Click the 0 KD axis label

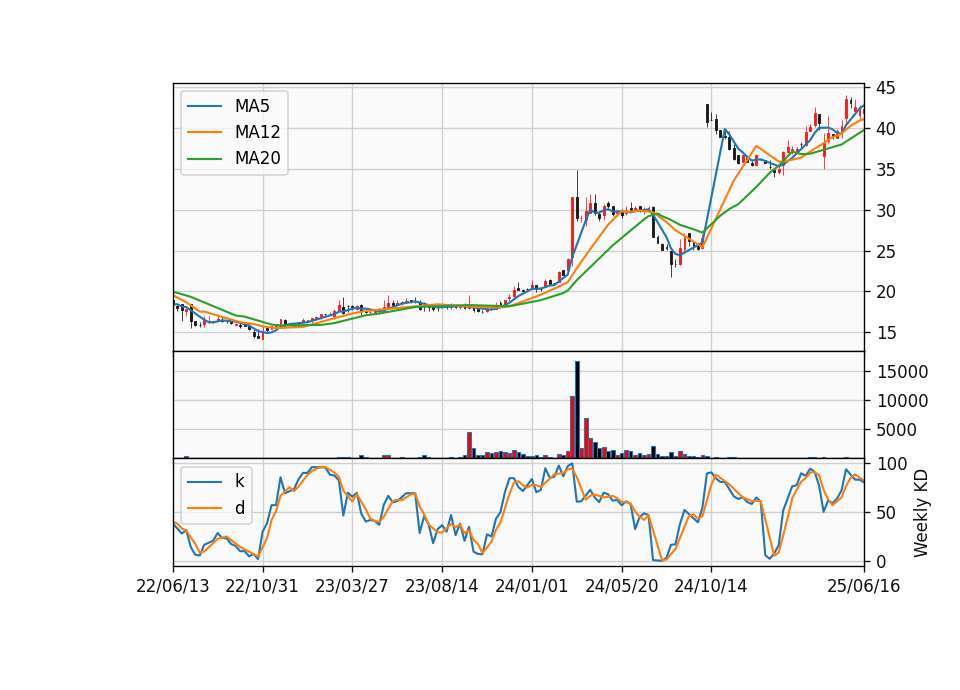point(880,561)
